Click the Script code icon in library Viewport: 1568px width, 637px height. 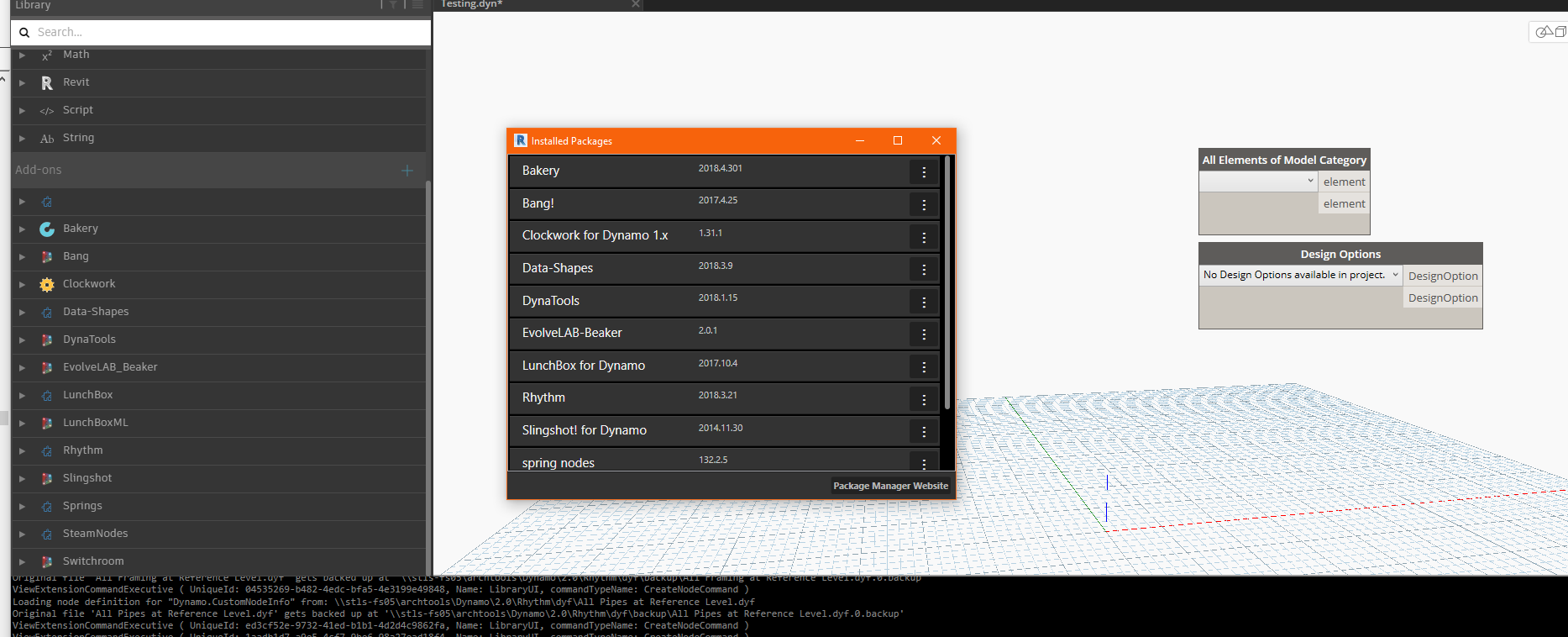(47, 110)
